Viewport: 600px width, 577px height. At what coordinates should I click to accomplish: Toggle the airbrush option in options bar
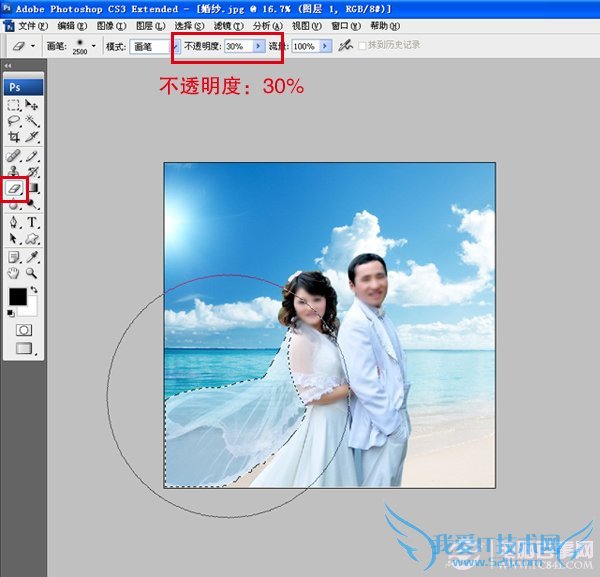pos(345,46)
